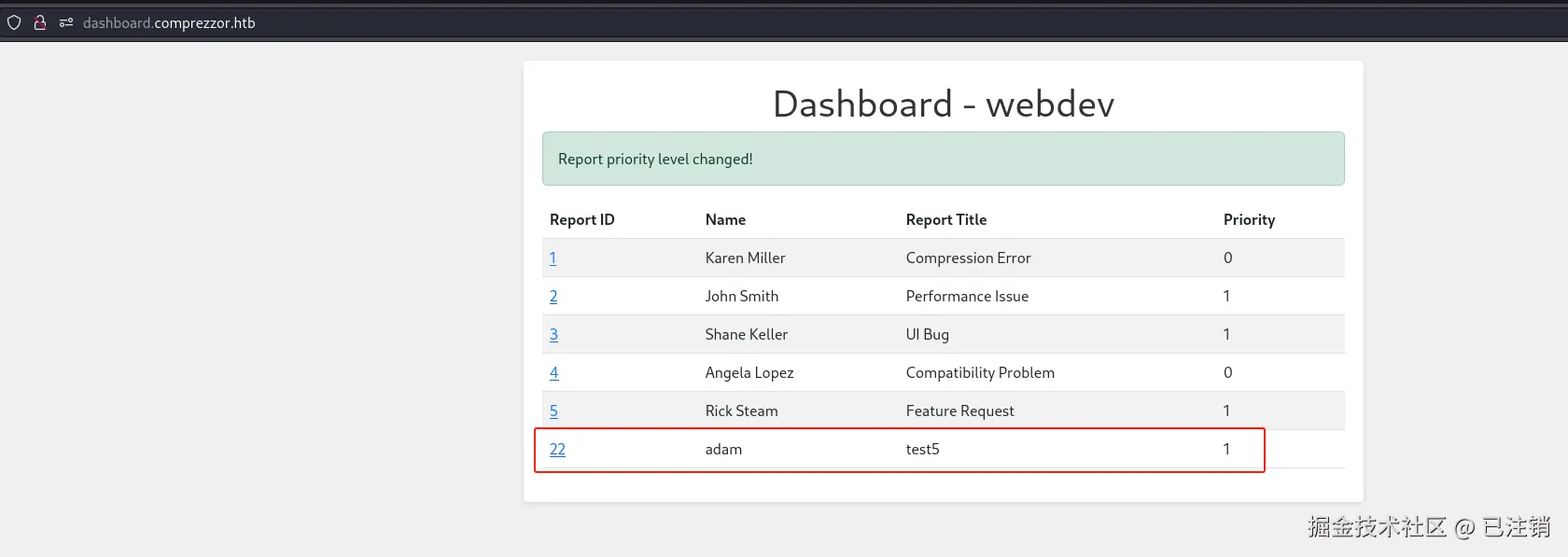
Task: Click the Report Title column header
Action: point(945,220)
